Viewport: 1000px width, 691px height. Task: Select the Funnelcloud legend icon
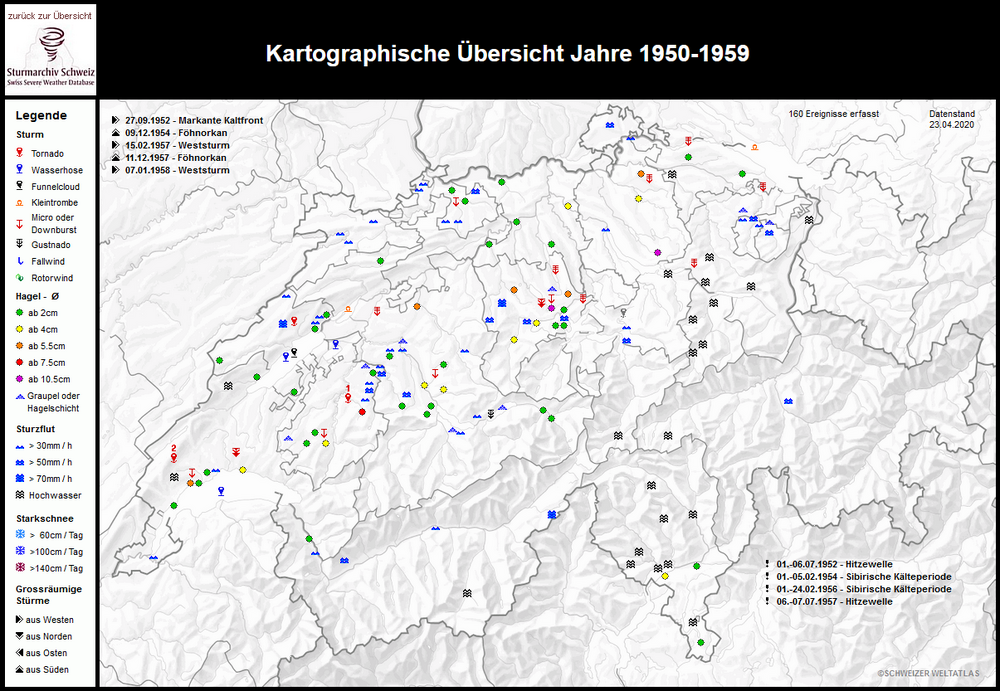tap(20, 186)
